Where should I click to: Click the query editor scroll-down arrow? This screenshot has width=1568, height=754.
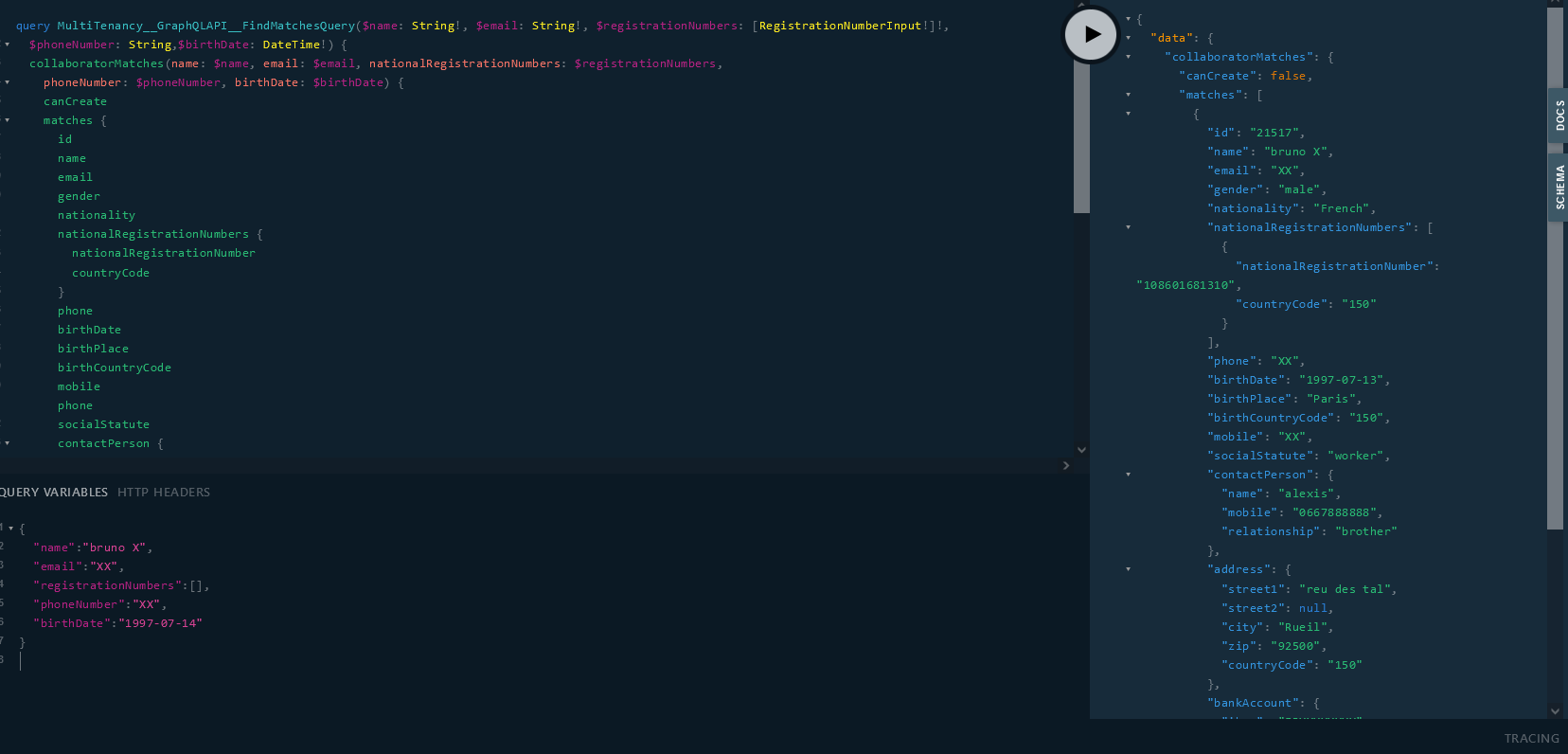tap(1081, 450)
